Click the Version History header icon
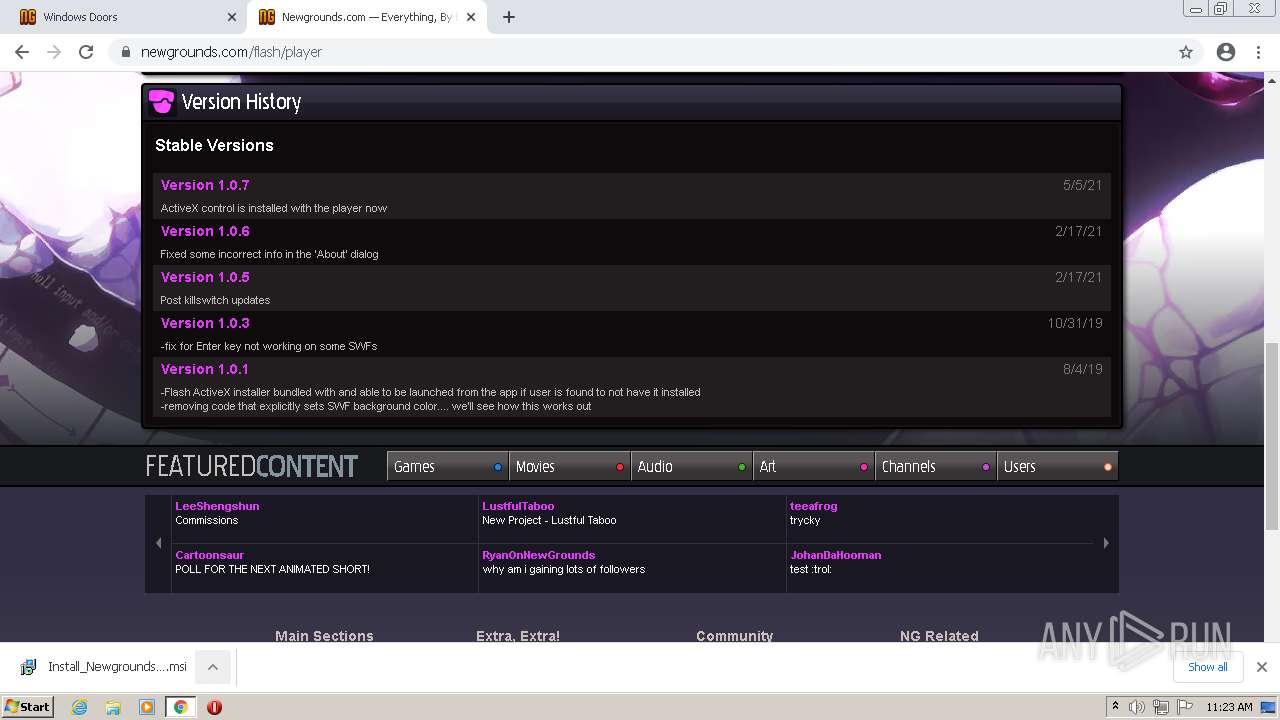This screenshot has height=720, width=1280. point(161,102)
